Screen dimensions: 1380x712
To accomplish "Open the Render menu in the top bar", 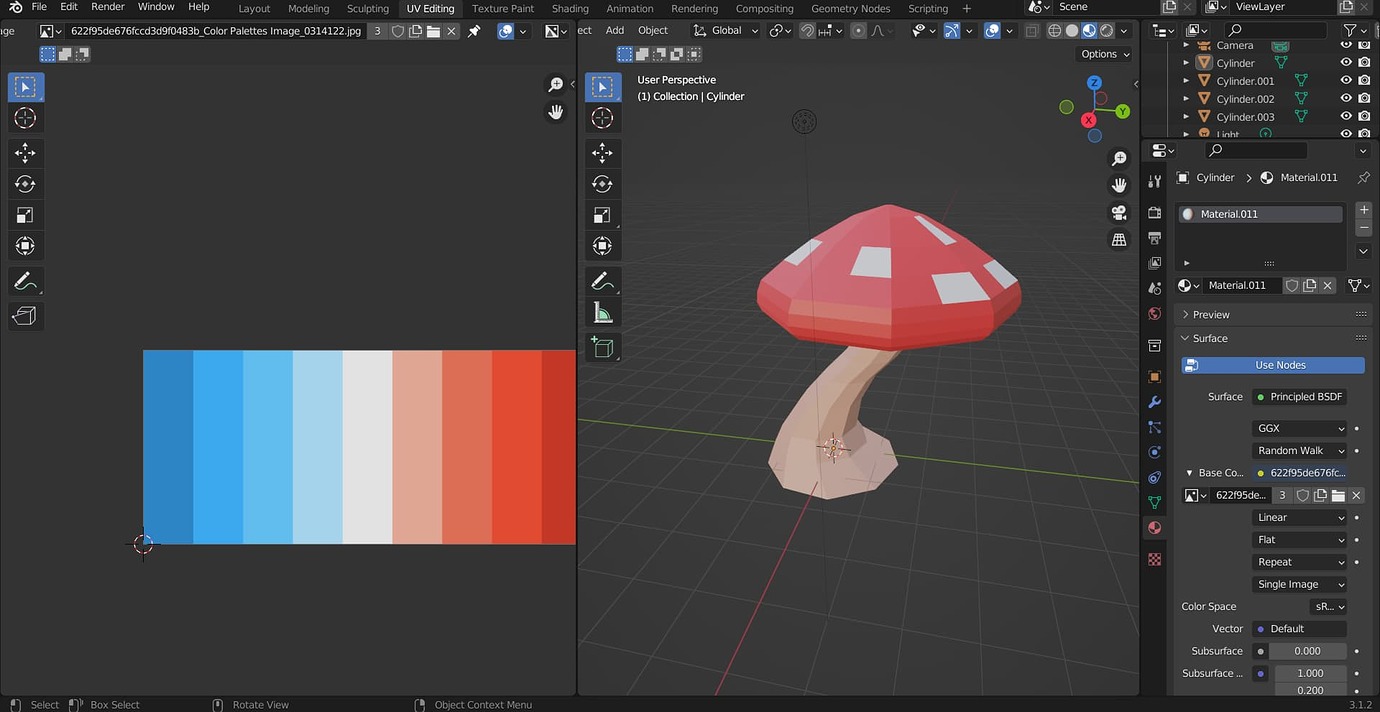I will coord(107,7).
